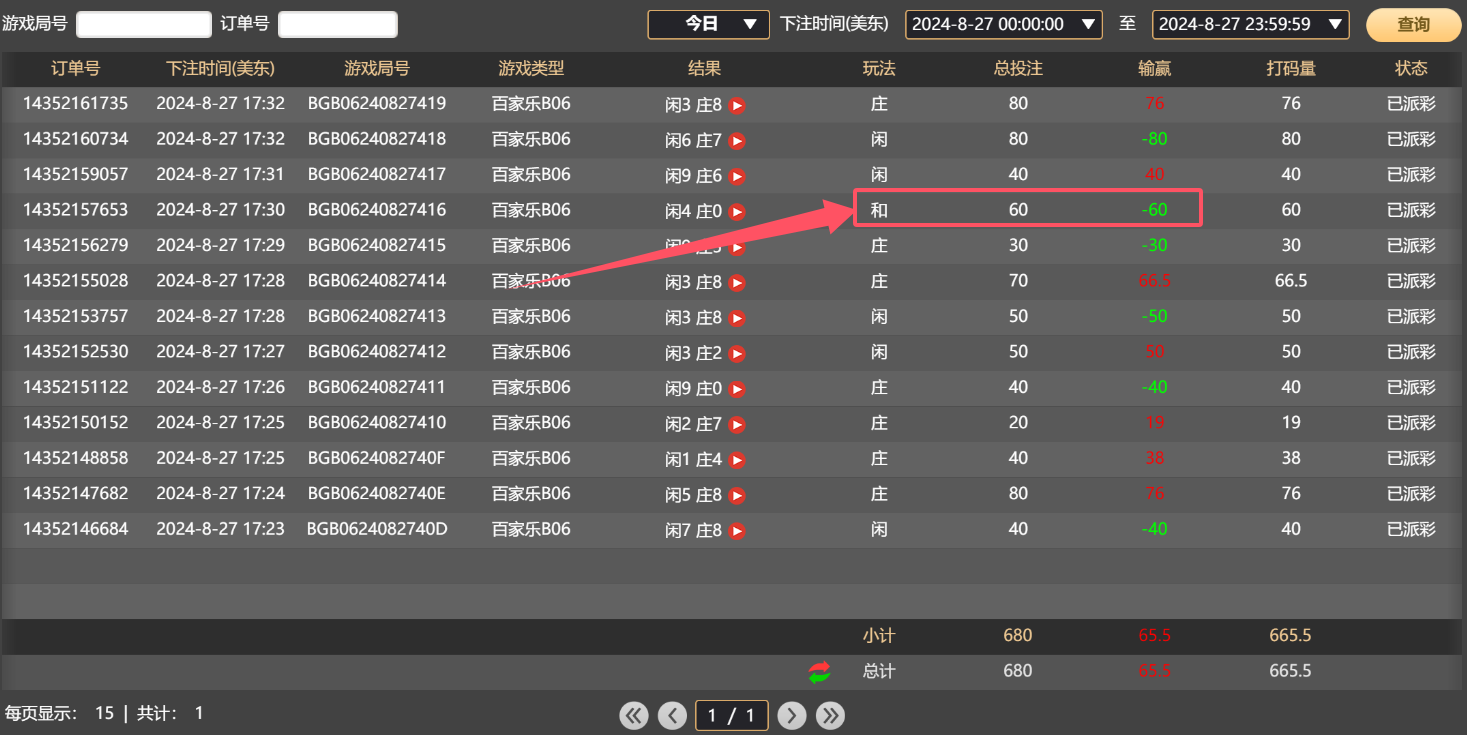Viewport: 1467px width, 735px height.
Task: Open the 今日 date range dropdown
Action: (x=709, y=24)
